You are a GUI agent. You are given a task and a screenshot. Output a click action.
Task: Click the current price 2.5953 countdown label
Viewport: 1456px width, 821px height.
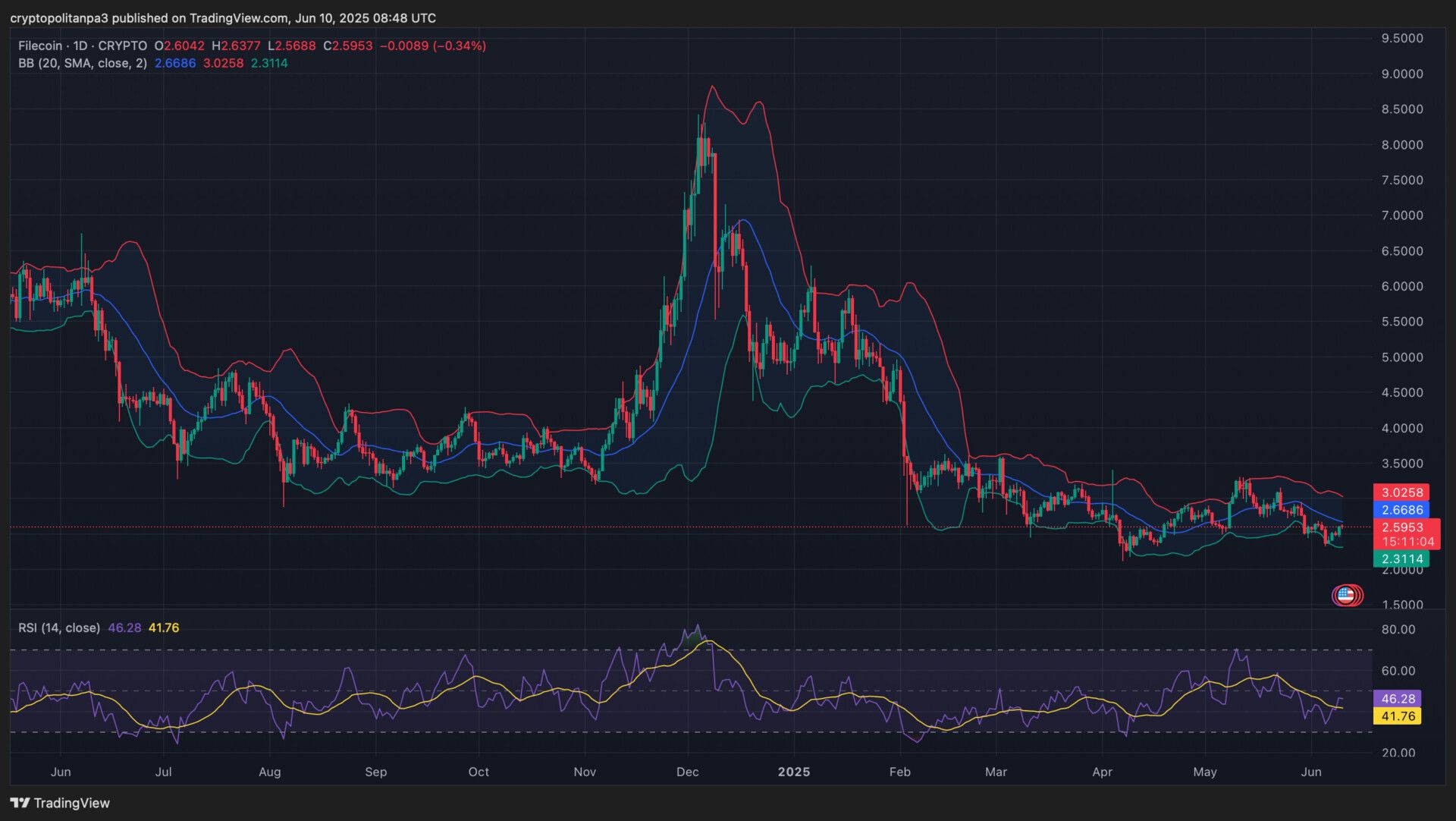1407,534
